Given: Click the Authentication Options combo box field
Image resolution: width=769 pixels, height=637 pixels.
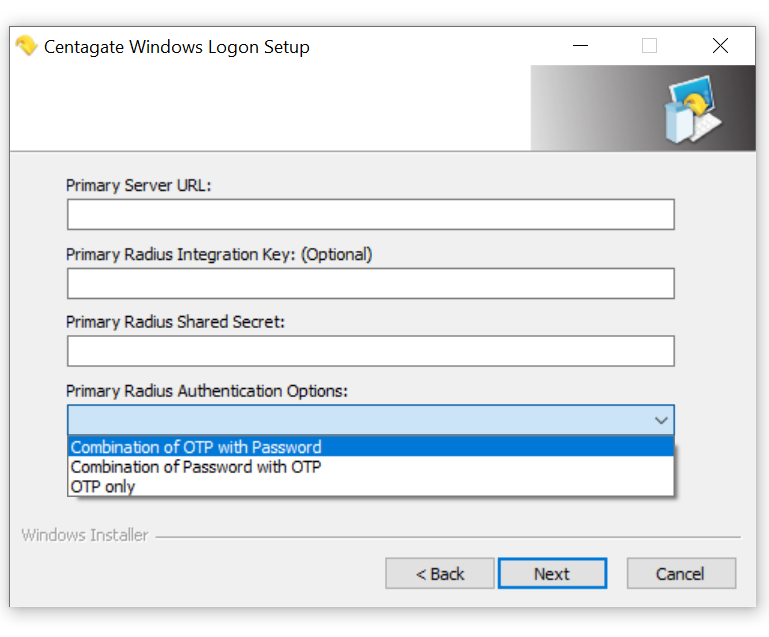Looking at the screenshot, I should (x=371, y=420).
